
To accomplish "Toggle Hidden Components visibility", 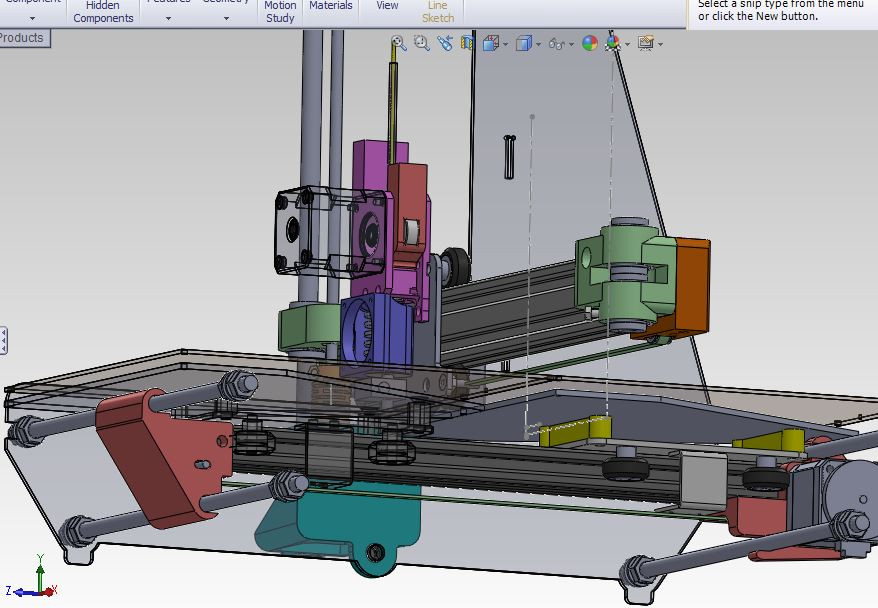I will click(102, 12).
